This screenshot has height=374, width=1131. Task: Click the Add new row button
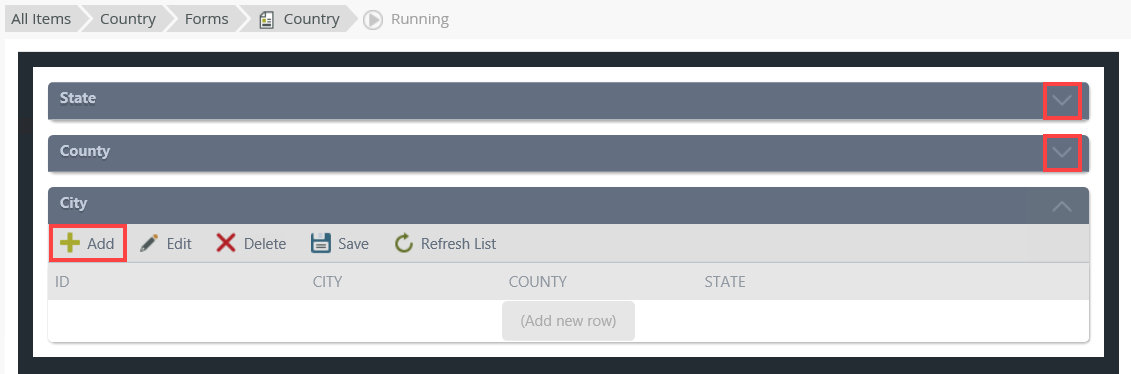[568, 321]
